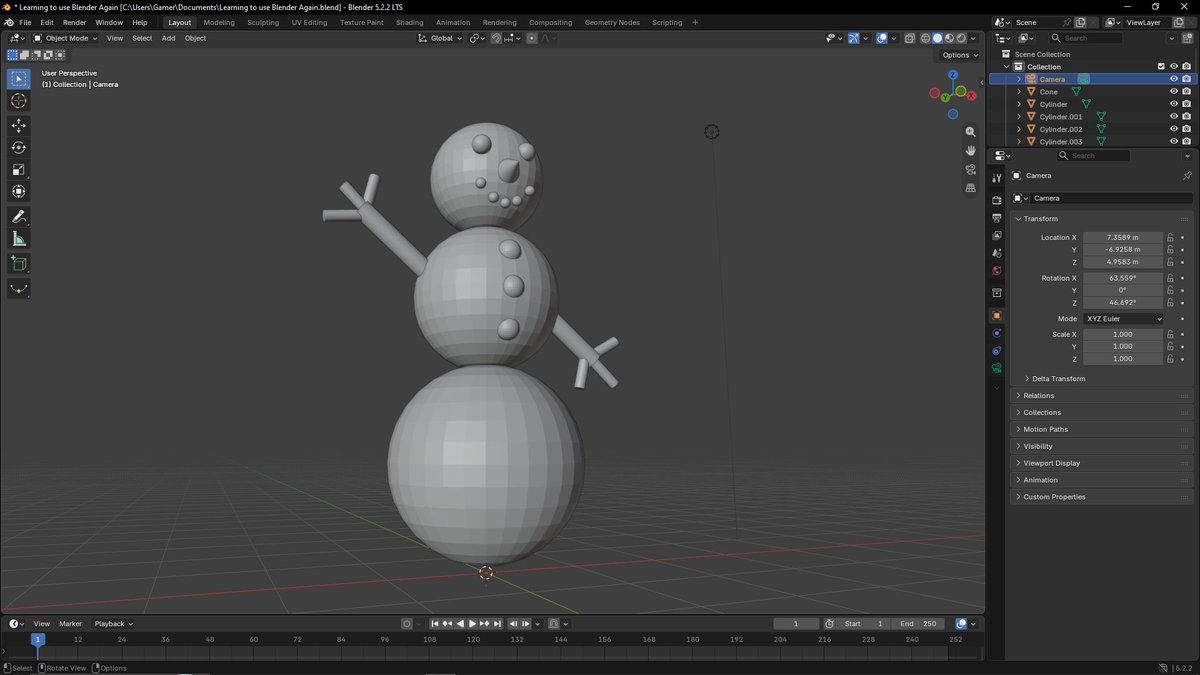Screen dimensions: 1200x675
Task: Select rendered viewport shading mode
Action: click(961, 38)
